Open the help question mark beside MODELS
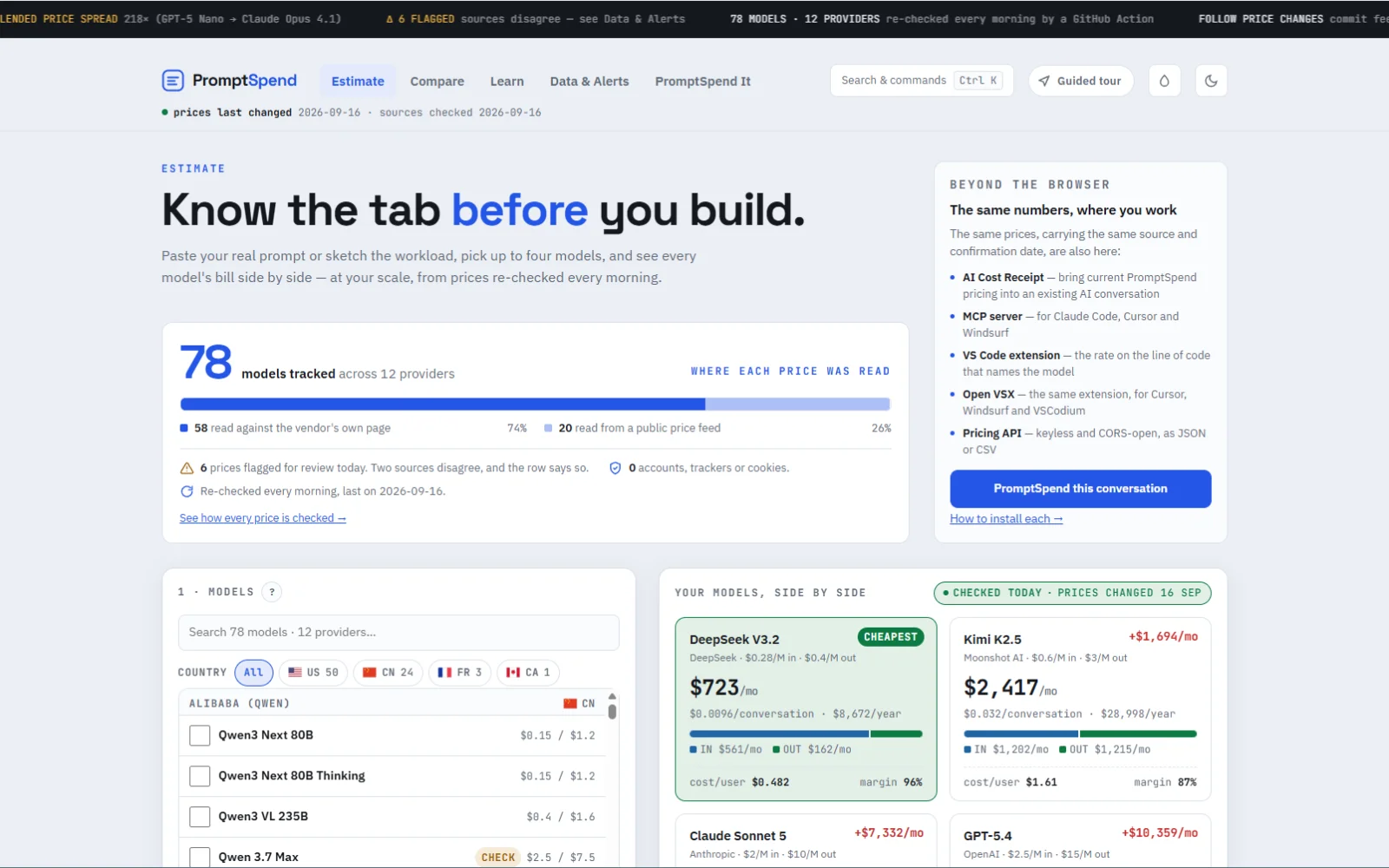This screenshot has height=868, width=1389. (272, 592)
